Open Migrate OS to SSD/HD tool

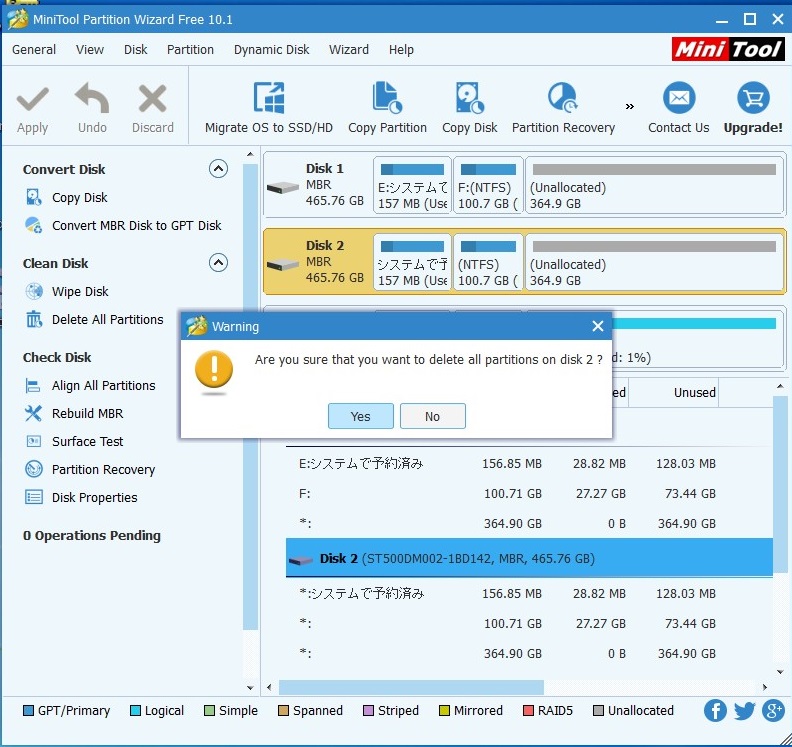click(x=269, y=108)
